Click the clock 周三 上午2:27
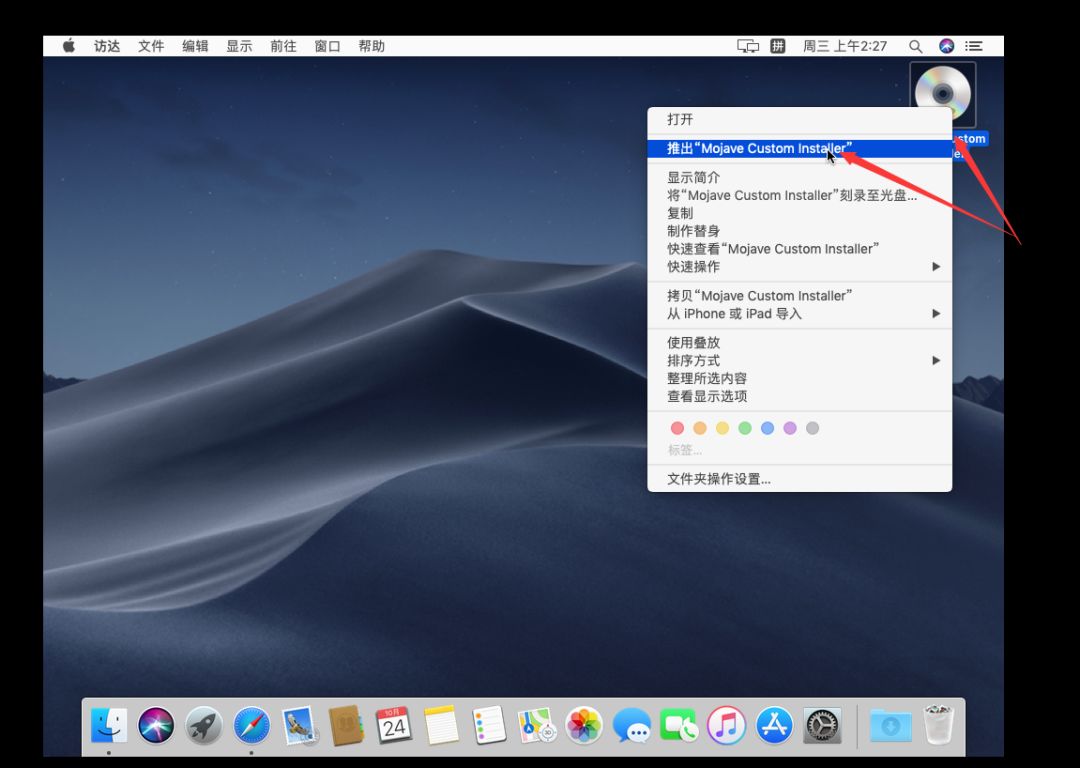 pos(845,46)
